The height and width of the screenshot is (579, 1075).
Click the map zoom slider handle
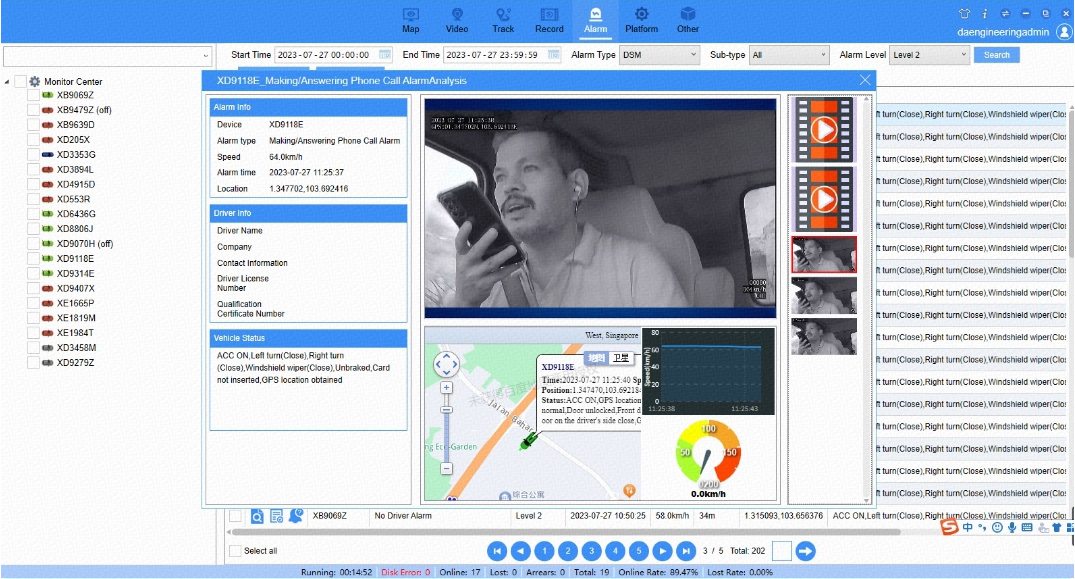tap(446, 410)
